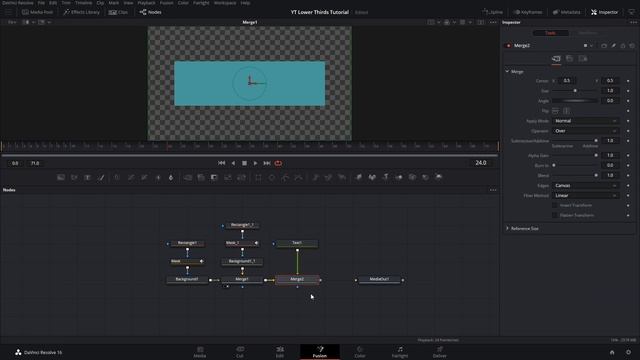Screen dimensions: 640x360
Task: Add a Renderer3D node from the toolbar
Action: point(439,177)
